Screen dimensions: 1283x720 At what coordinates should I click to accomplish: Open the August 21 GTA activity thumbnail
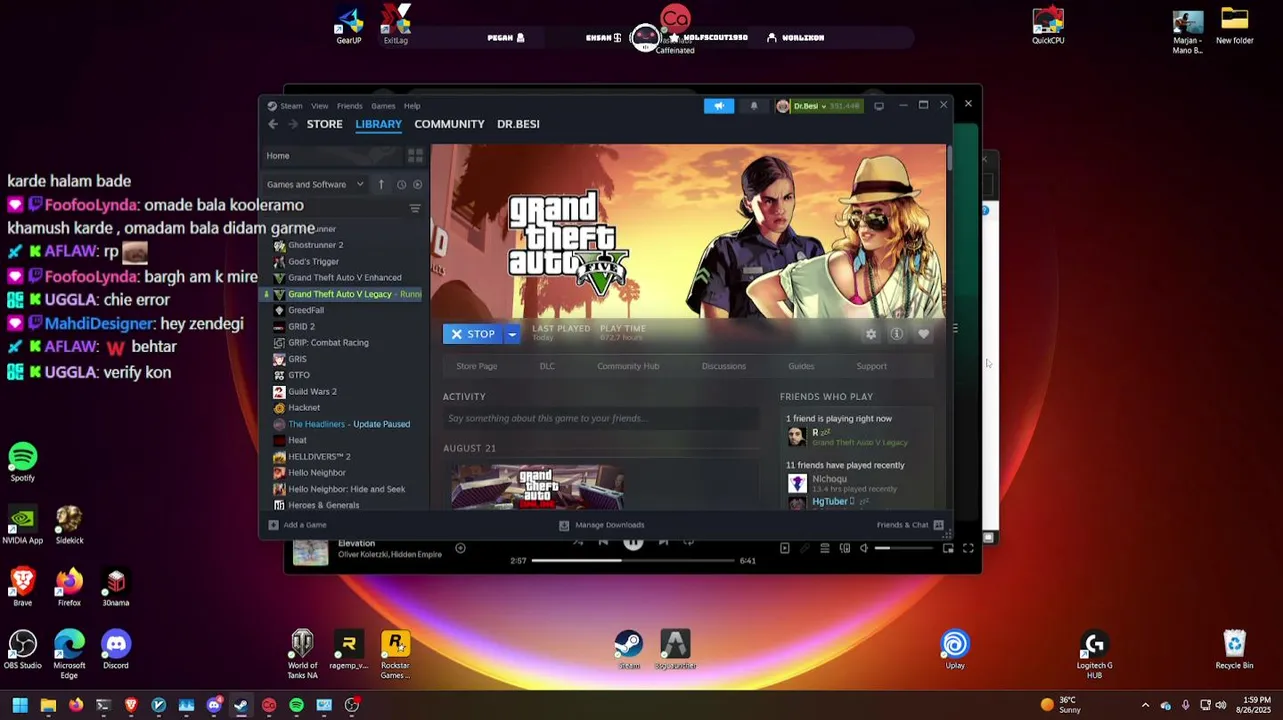coord(538,488)
